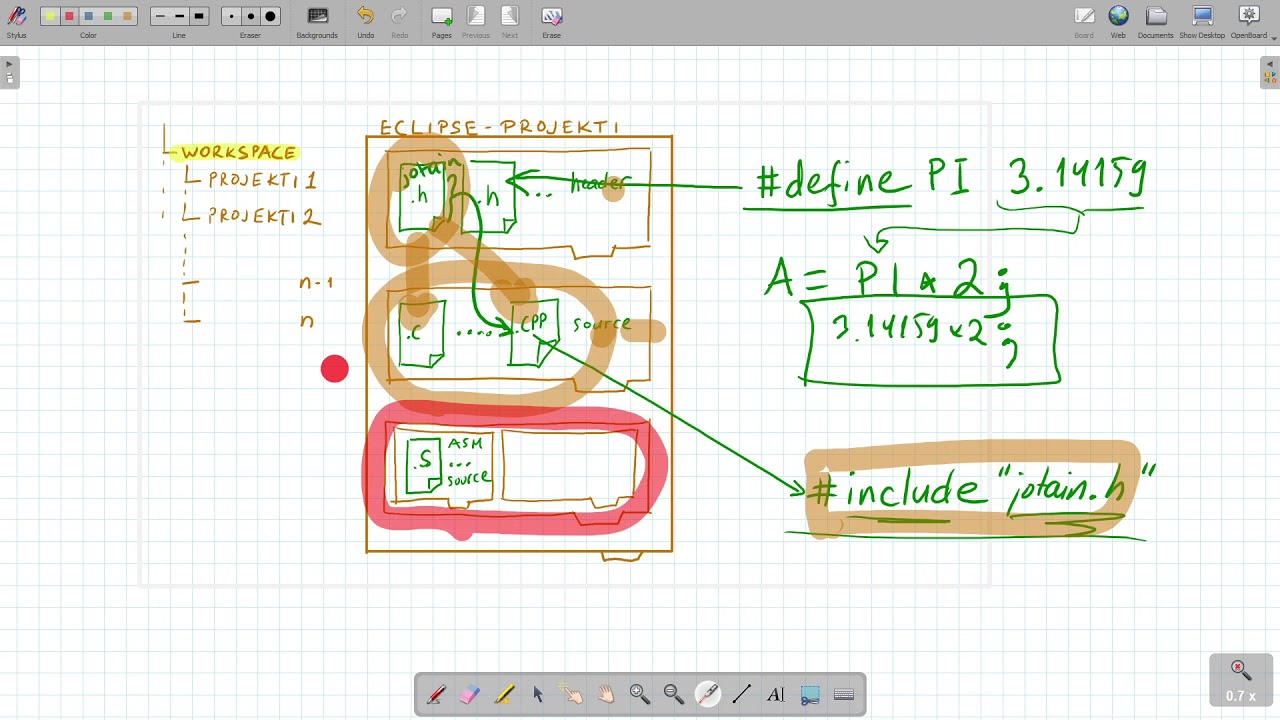Pick the small eraser size
The image size is (1280, 720).
pos(231,16)
